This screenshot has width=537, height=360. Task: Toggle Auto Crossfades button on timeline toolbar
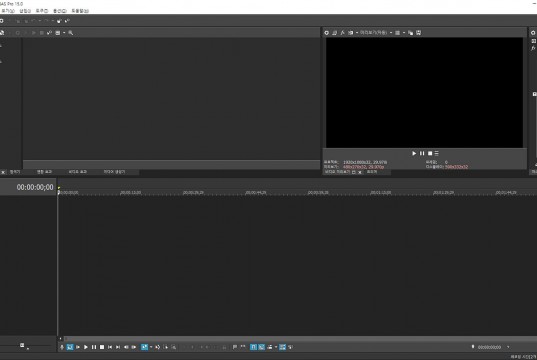(262, 347)
